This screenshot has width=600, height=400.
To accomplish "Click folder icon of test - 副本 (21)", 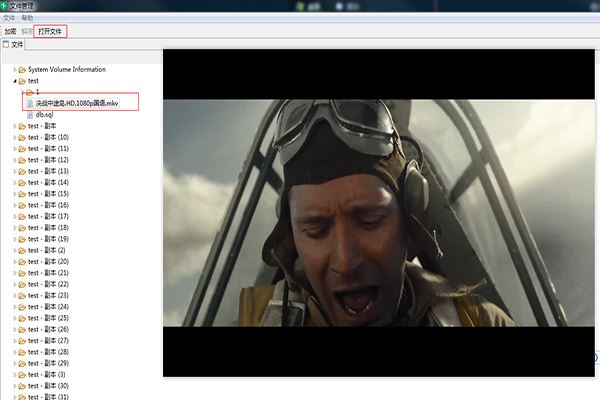I will tap(22, 273).
